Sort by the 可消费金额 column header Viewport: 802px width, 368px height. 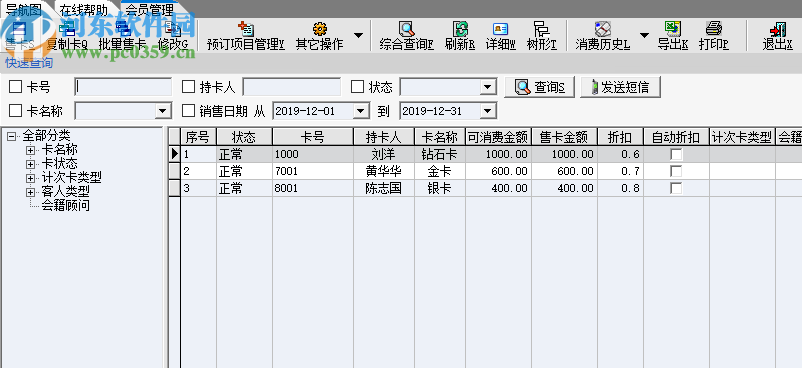pyautogui.click(x=499, y=137)
